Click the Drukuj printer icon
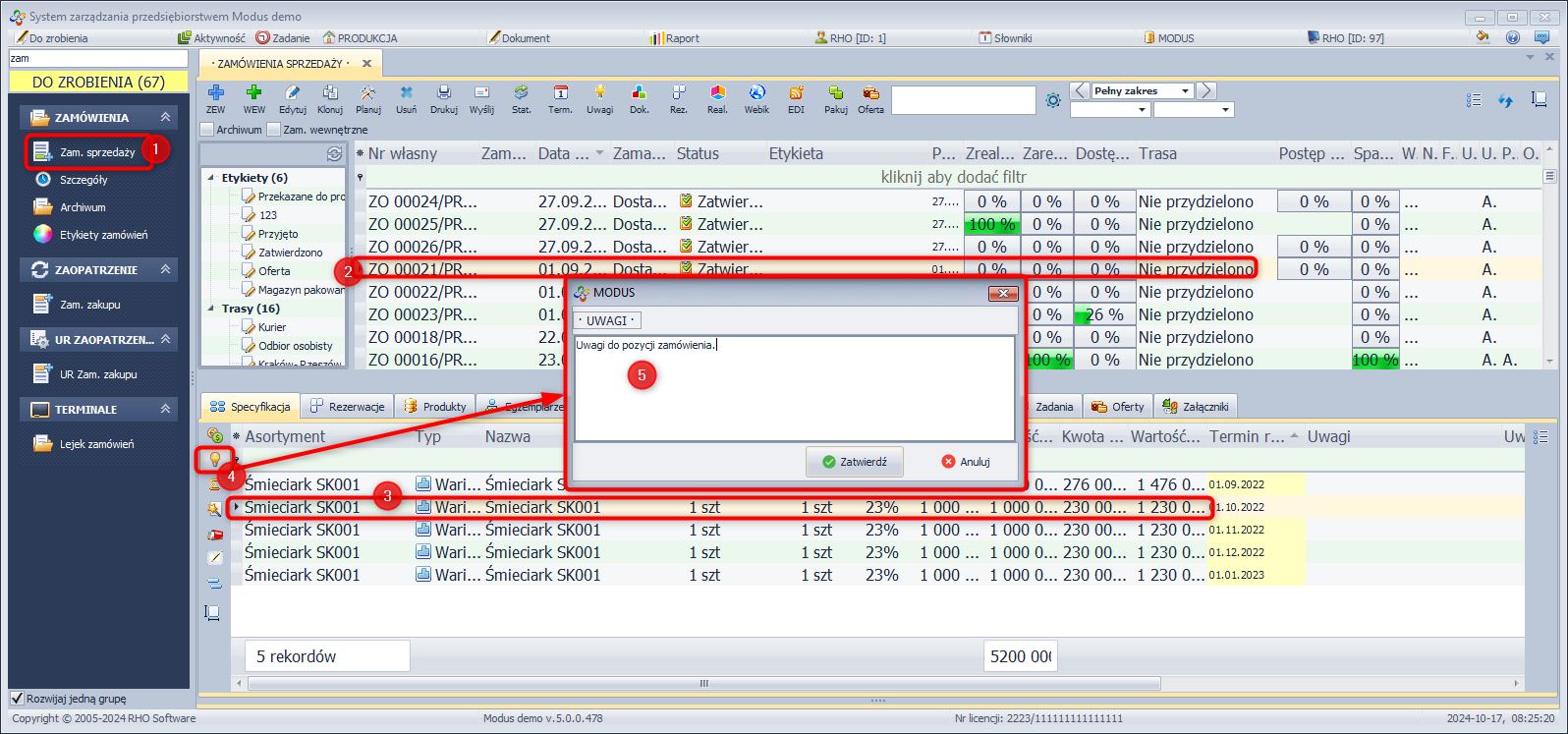This screenshot has height=734, width=1568. pyautogui.click(x=443, y=93)
